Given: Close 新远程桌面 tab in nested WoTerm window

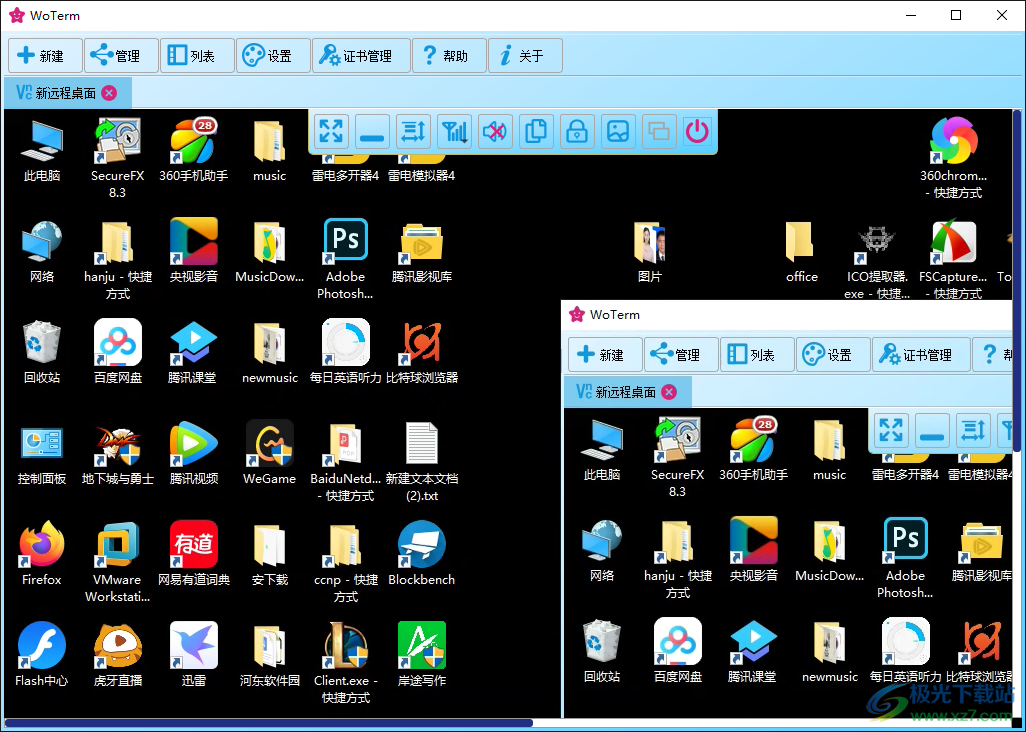Looking at the screenshot, I should click(669, 392).
